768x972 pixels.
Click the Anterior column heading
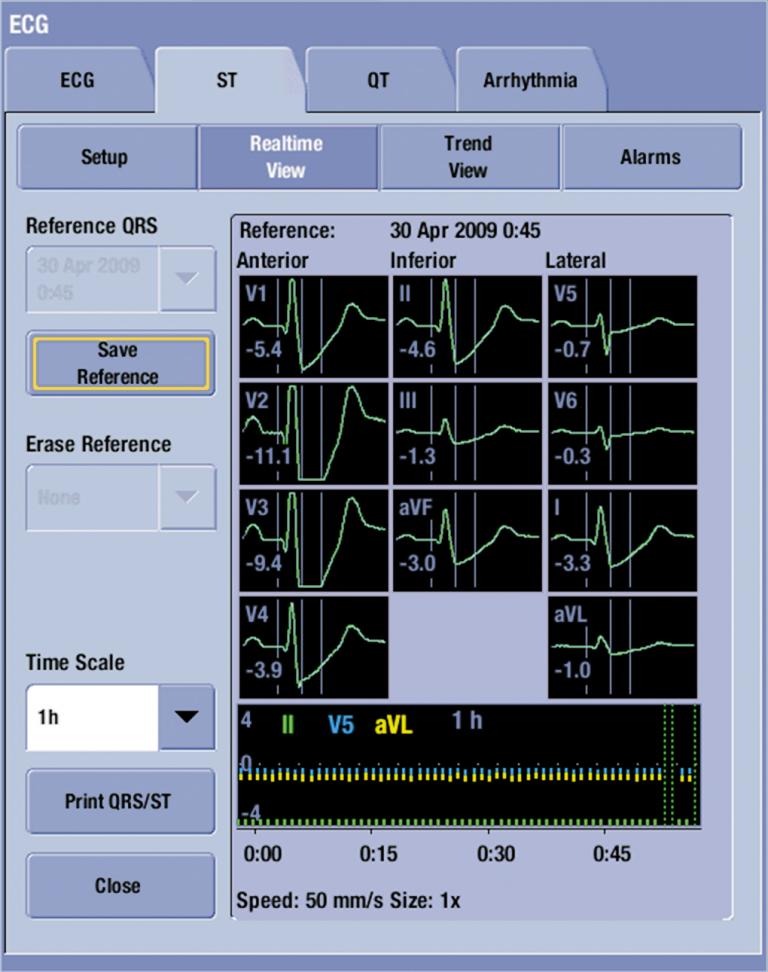click(x=273, y=260)
